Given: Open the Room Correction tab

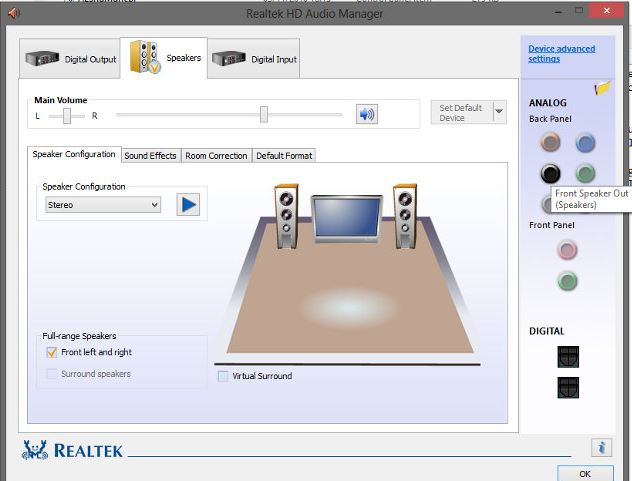Looking at the screenshot, I should pos(216,156).
